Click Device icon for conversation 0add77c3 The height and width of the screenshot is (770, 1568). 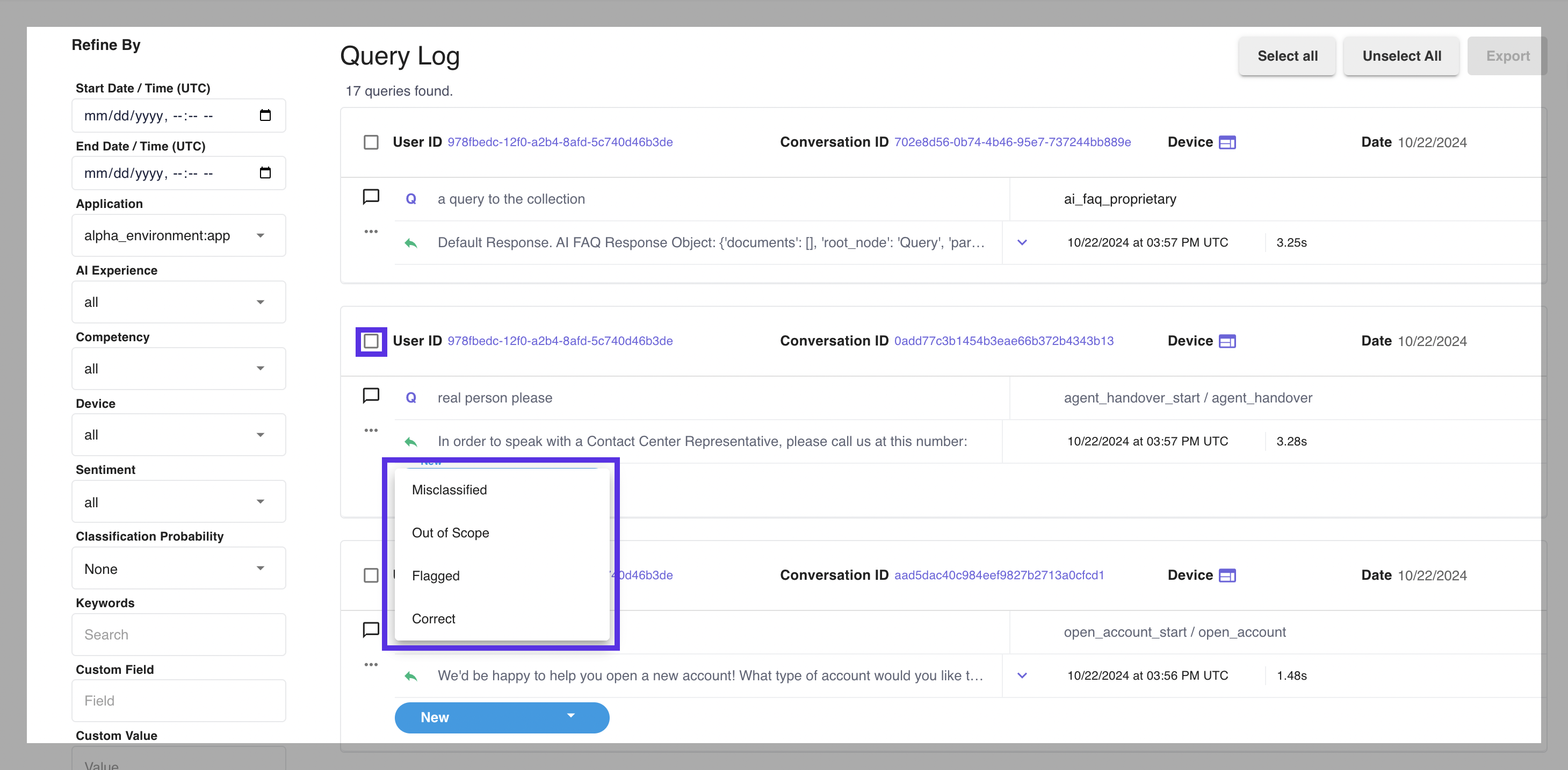tap(1227, 342)
